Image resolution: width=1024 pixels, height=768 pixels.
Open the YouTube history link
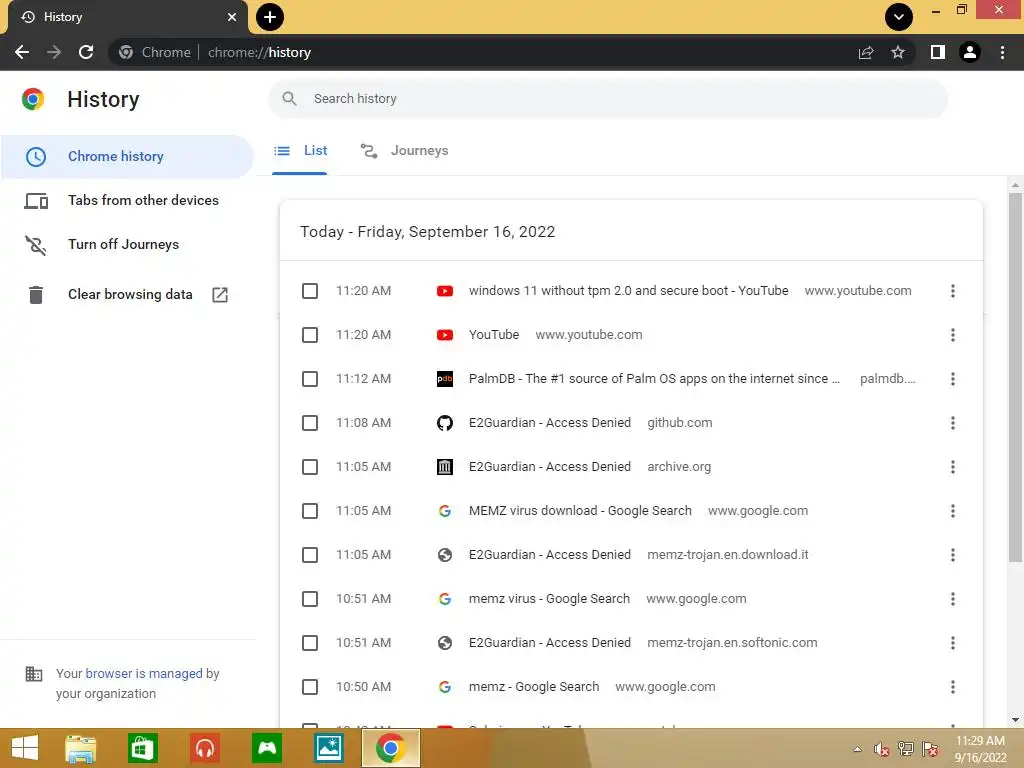tap(494, 335)
